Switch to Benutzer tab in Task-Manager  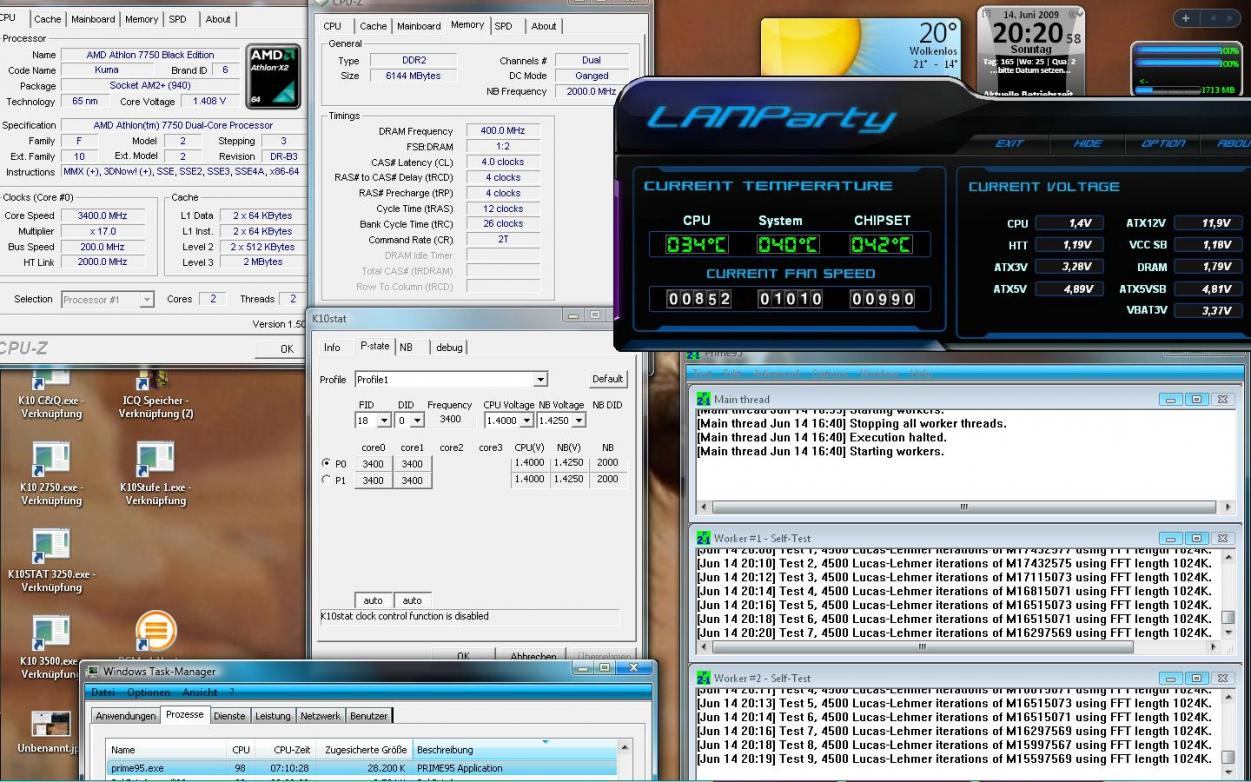pyautogui.click(x=368, y=716)
